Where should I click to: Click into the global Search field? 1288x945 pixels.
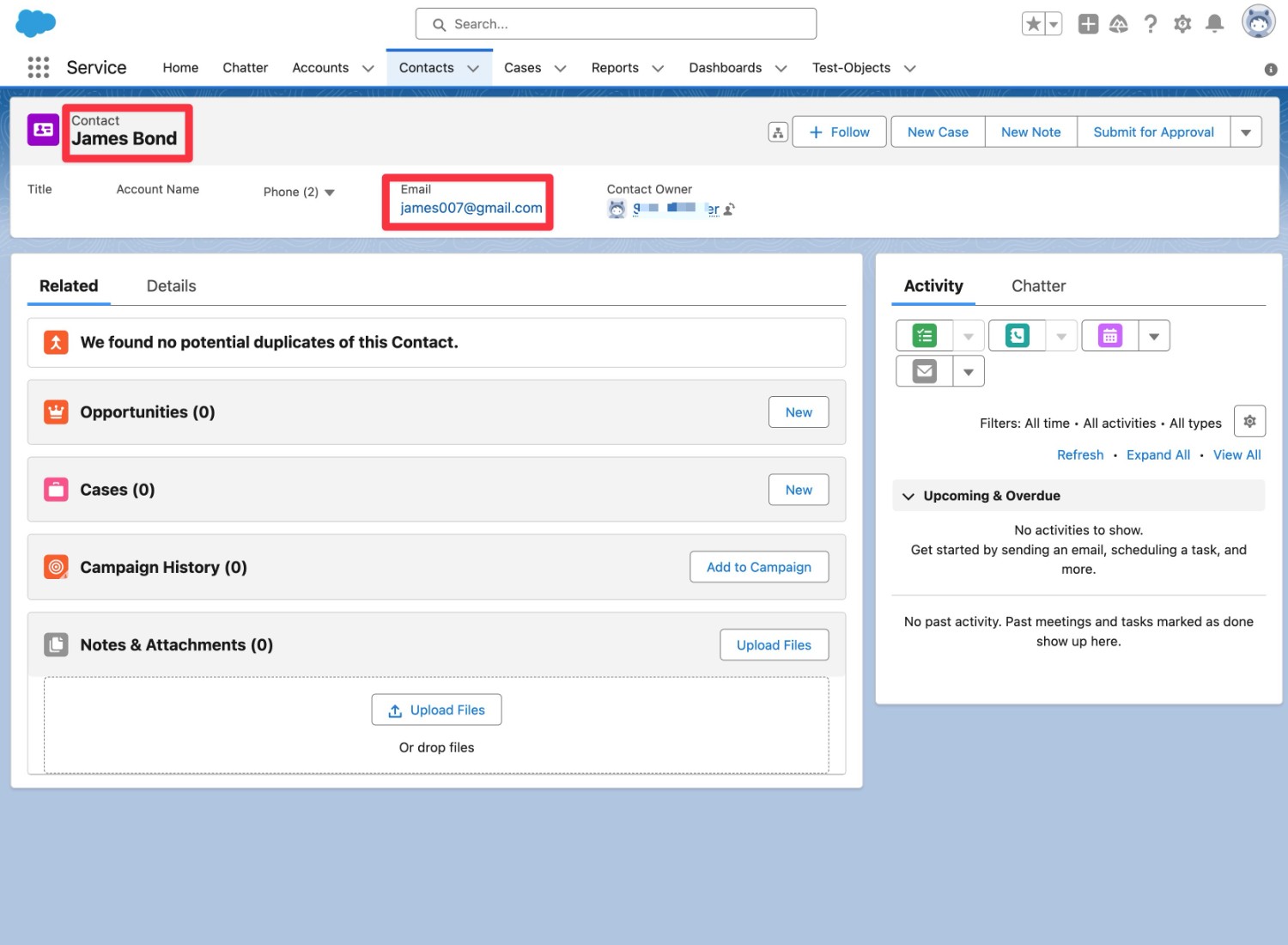tap(616, 24)
